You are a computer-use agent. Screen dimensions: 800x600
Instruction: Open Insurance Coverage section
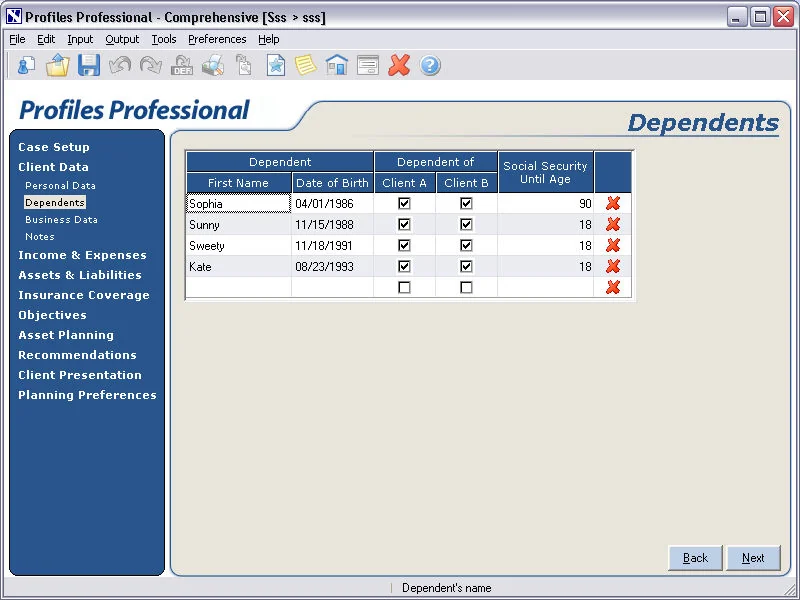point(84,295)
